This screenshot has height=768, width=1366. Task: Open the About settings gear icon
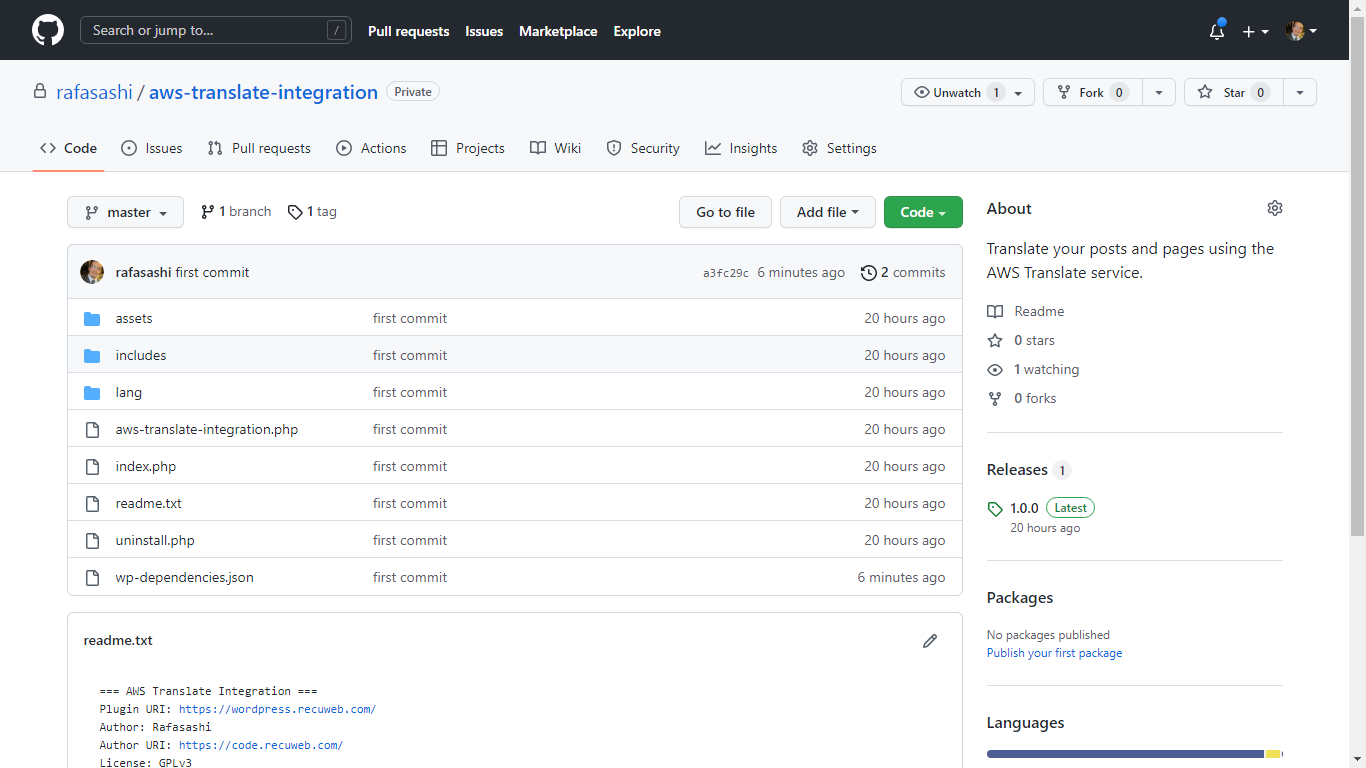tap(1274, 208)
